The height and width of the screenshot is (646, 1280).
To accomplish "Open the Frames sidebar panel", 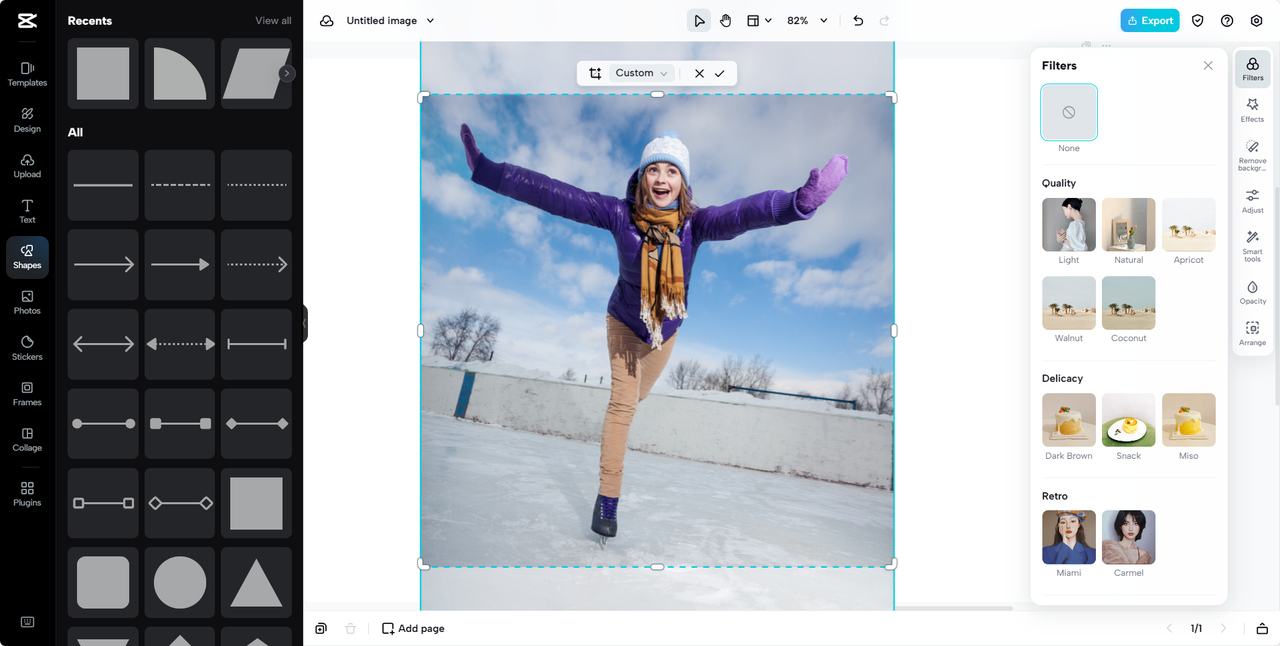I will pyautogui.click(x=27, y=394).
